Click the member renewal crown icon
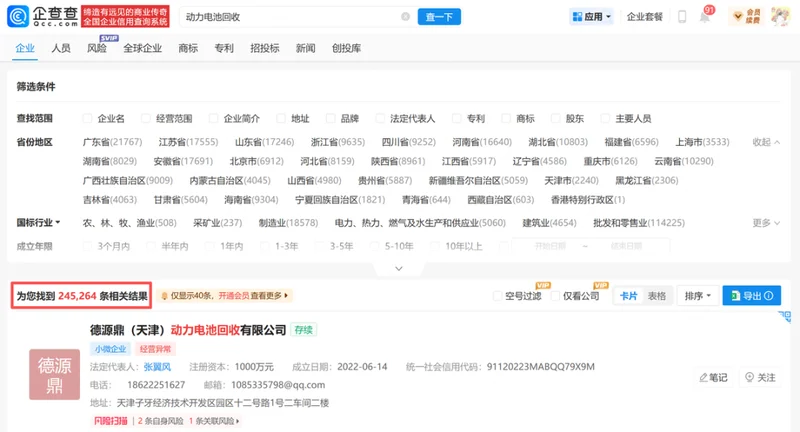 point(737,16)
